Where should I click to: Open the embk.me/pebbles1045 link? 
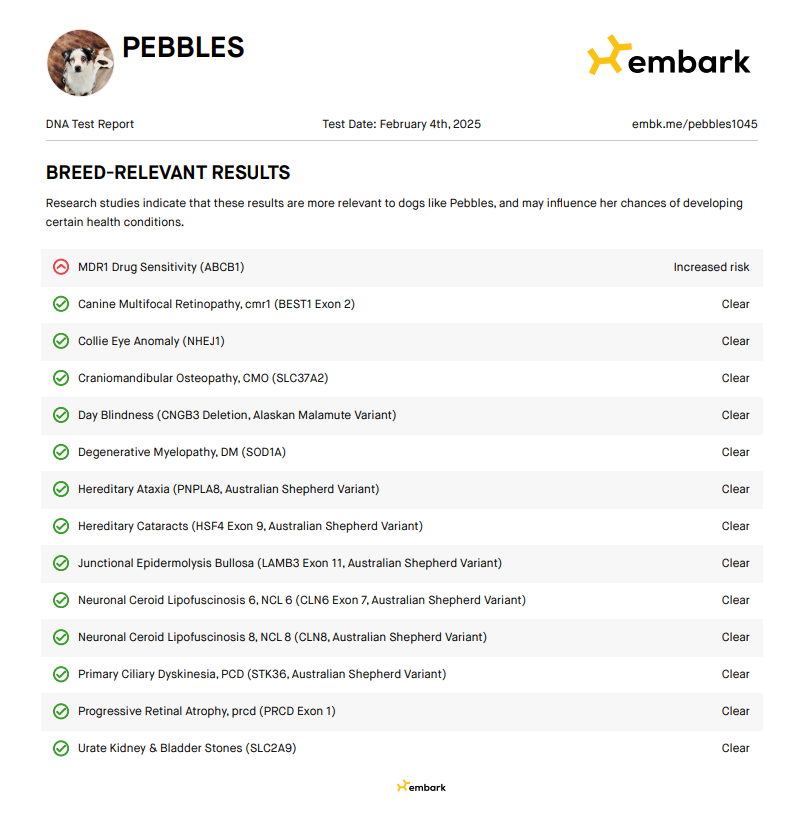point(694,124)
